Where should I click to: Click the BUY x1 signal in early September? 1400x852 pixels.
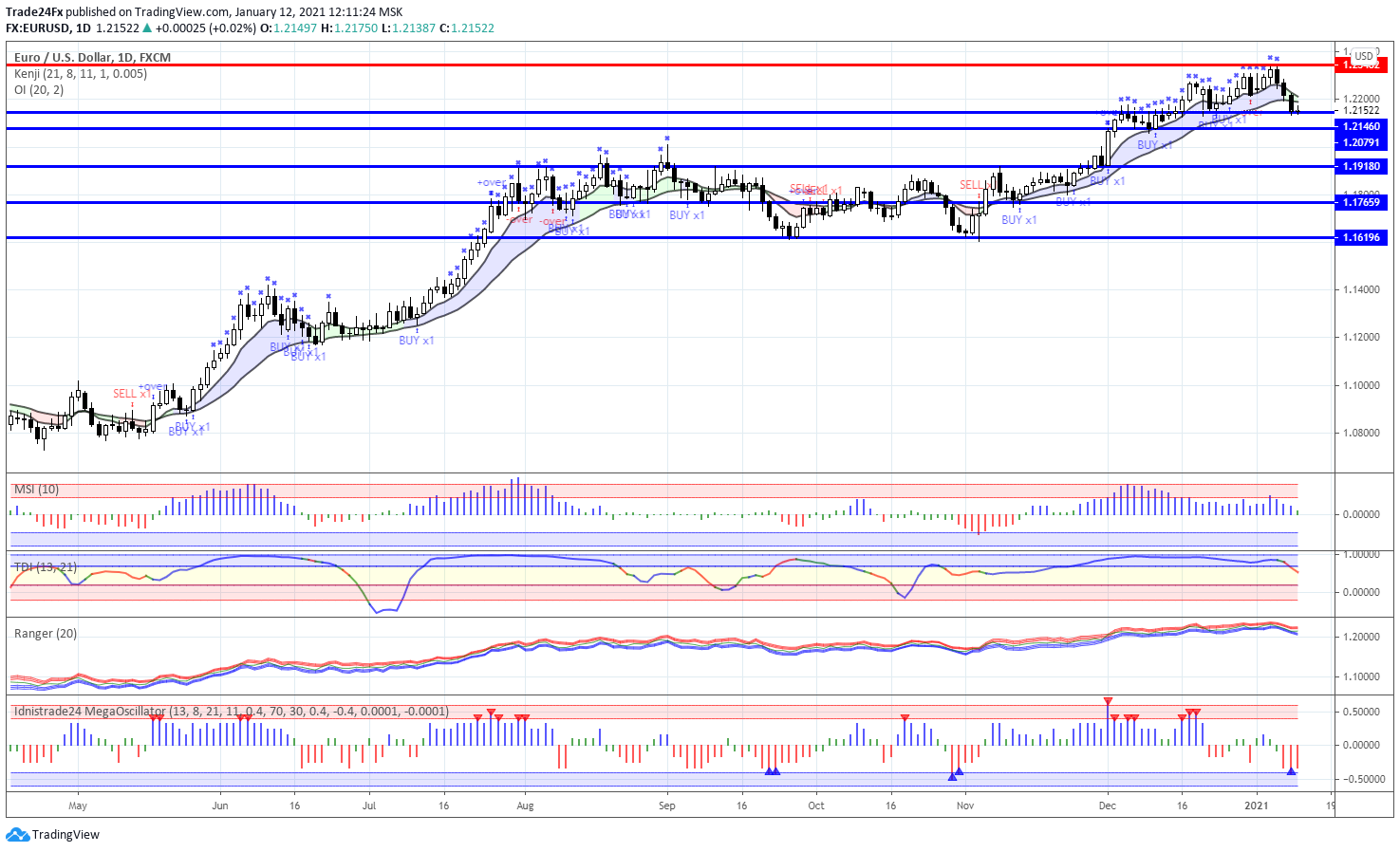pos(687,215)
